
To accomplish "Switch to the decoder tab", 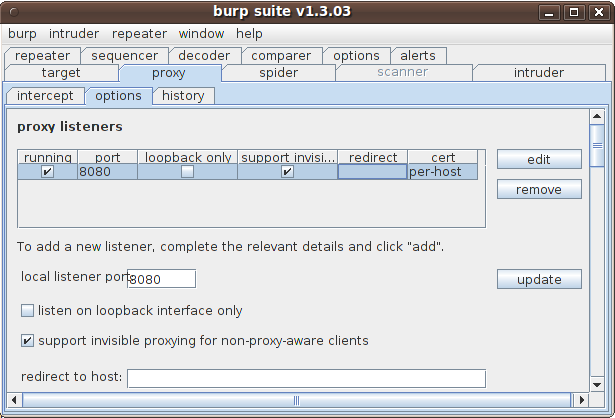I will pyautogui.click(x=204, y=56).
